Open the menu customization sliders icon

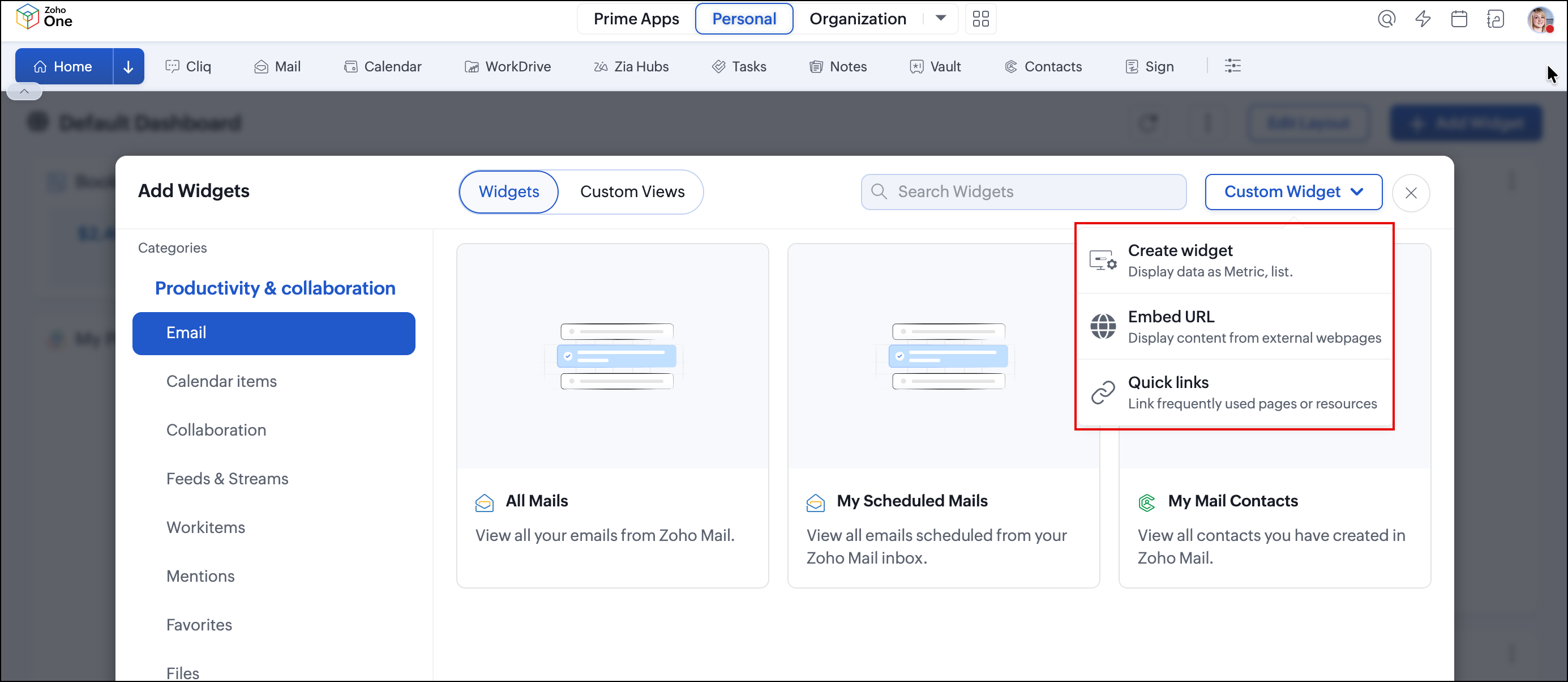(x=1233, y=66)
